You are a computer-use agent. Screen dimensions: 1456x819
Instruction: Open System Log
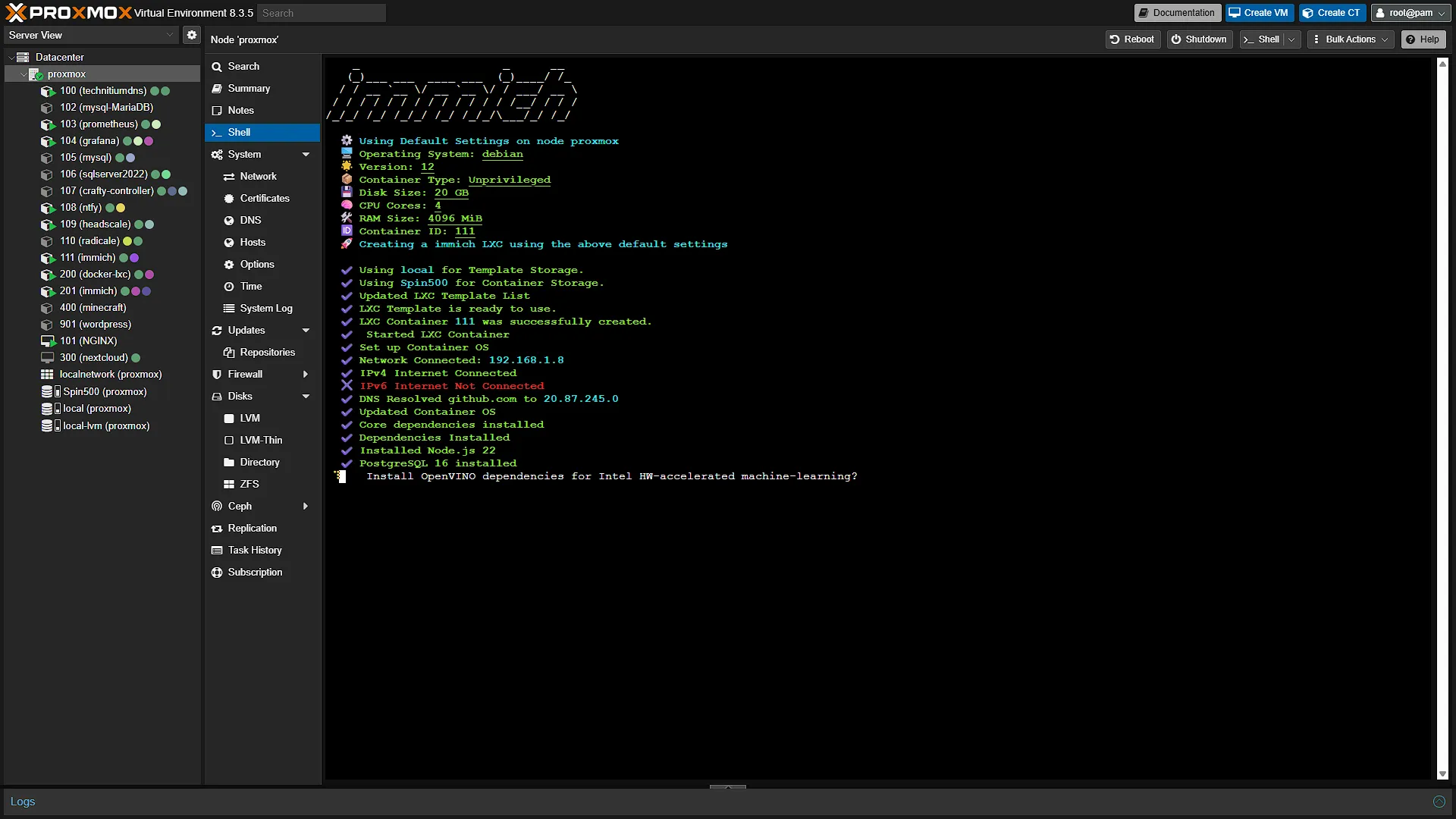262,309
